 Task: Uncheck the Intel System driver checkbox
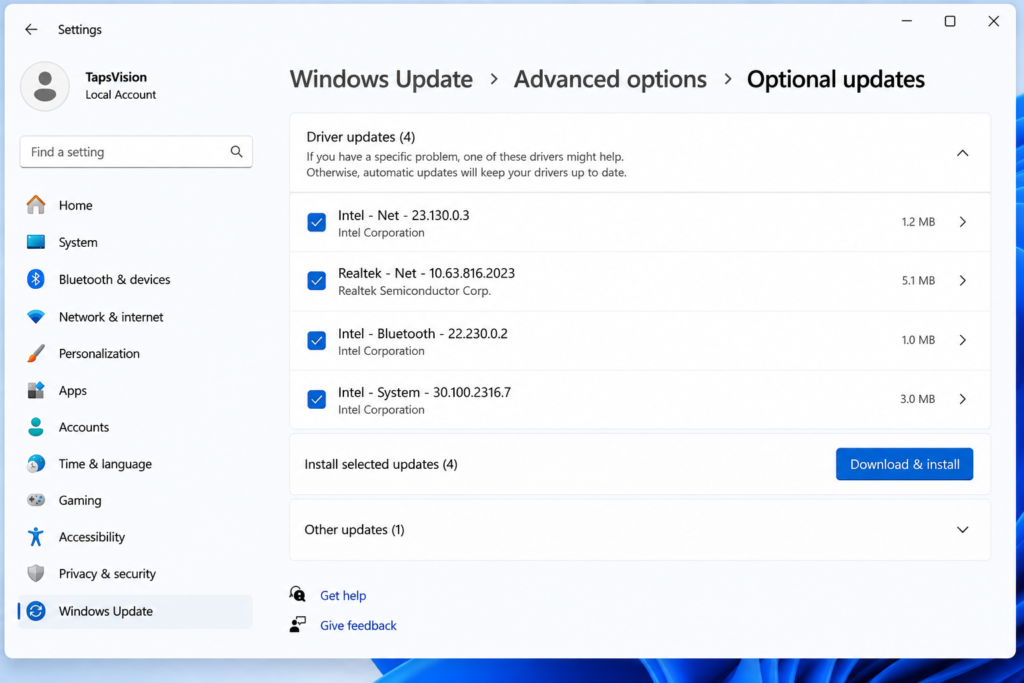tap(317, 399)
